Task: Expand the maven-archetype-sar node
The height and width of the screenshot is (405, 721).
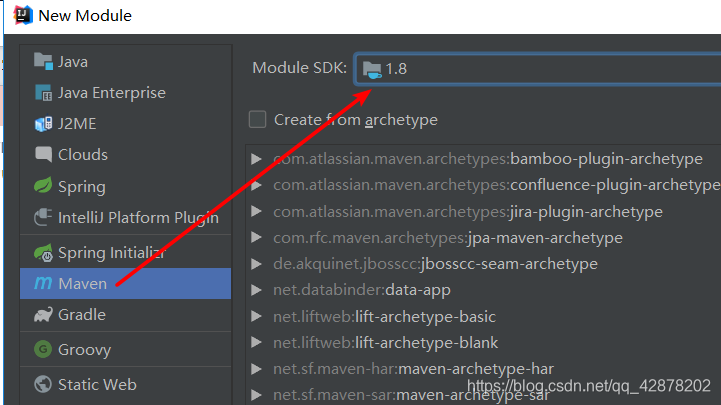Action: click(x=257, y=395)
